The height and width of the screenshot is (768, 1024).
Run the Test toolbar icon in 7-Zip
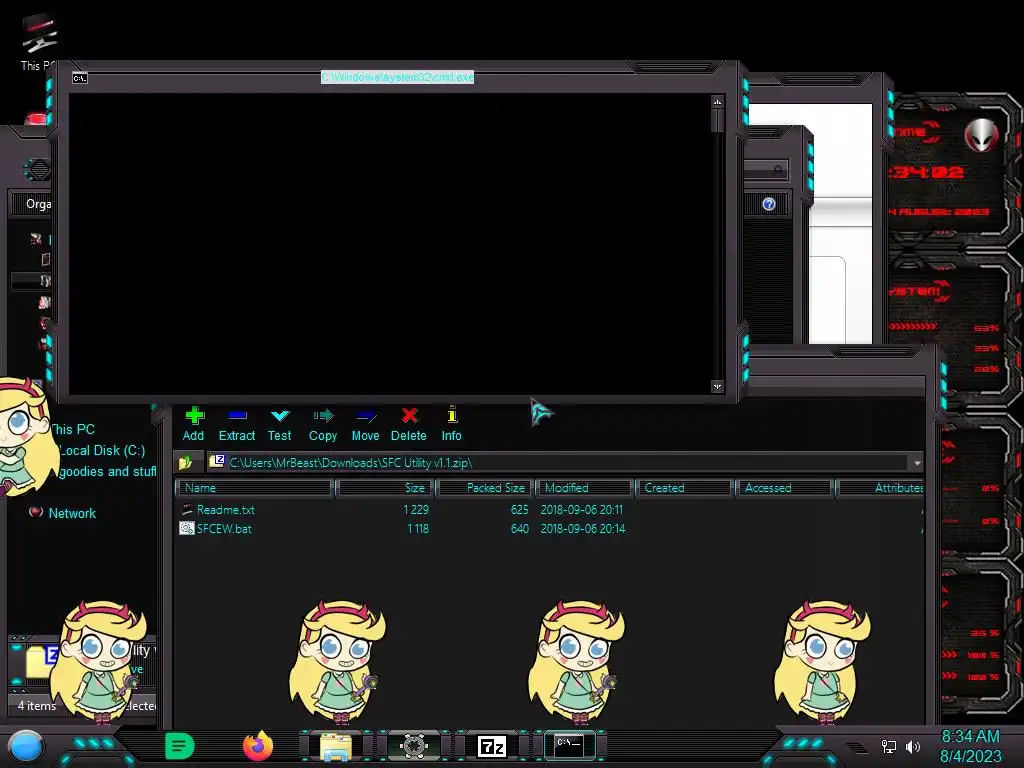click(x=280, y=424)
